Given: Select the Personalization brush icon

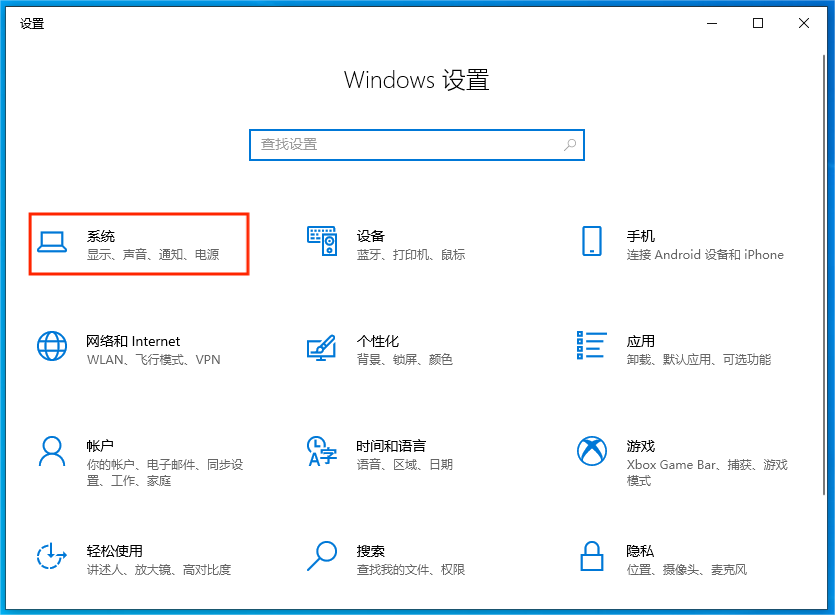Looking at the screenshot, I should [322, 347].
